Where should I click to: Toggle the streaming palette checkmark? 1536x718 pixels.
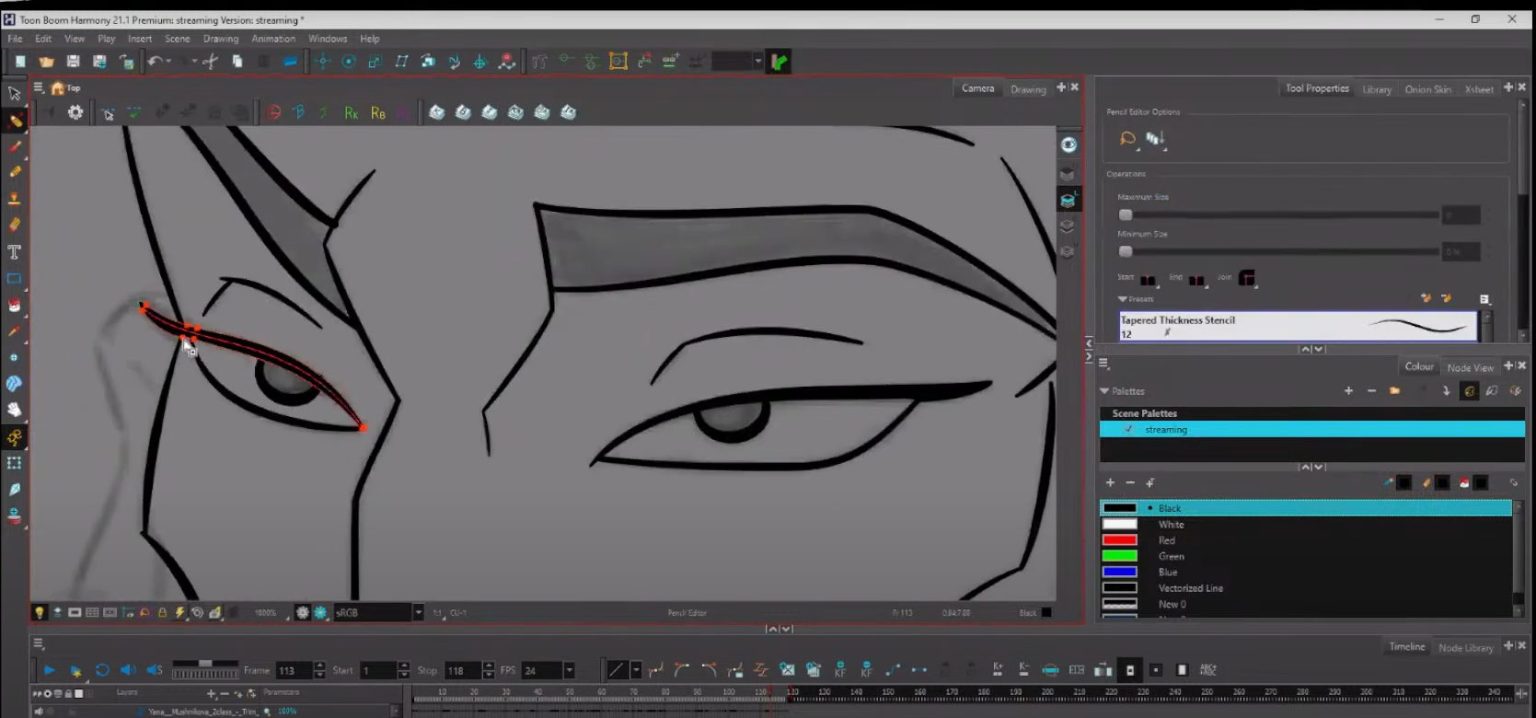point(1129,429)
